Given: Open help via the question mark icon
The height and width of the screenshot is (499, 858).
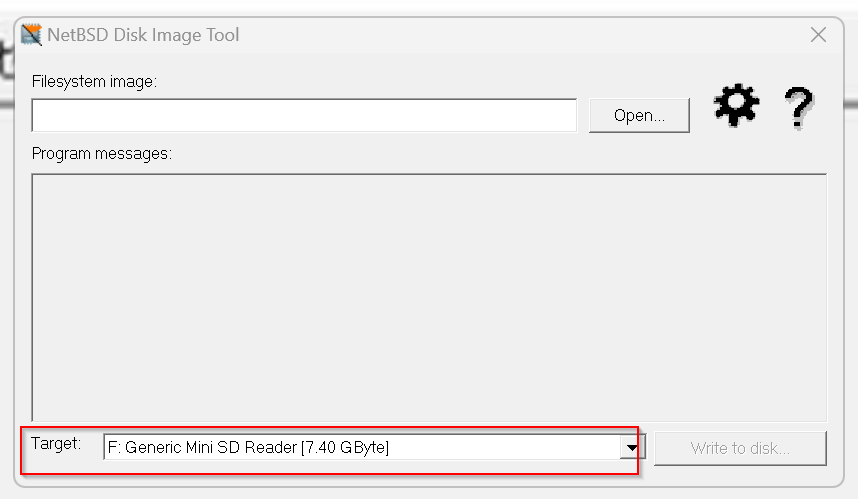Looking at the screenshot, I should (x=799, y=108).
